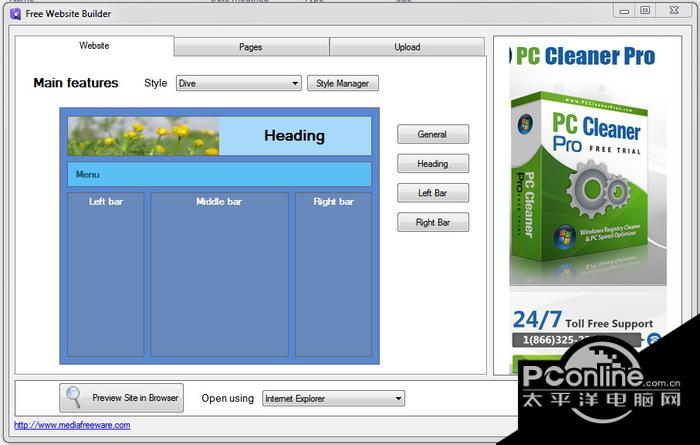Click Preview Site in Browser button
The image size is (700, 445).
[121, 398]
